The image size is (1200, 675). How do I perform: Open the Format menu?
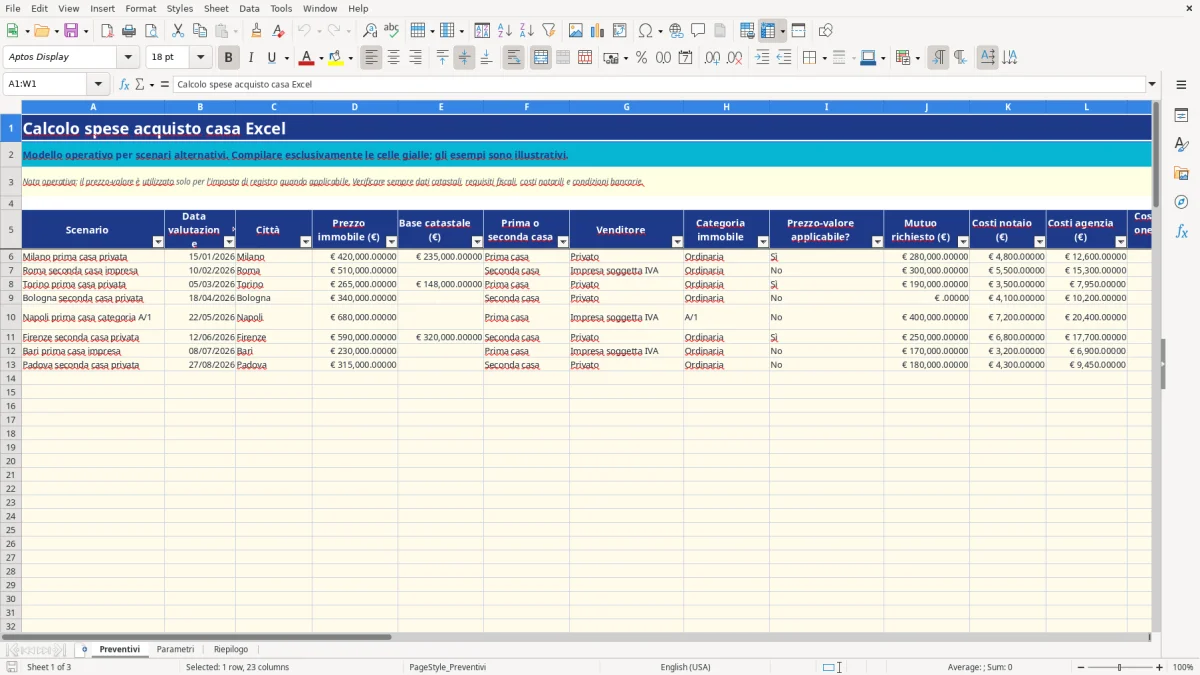[x=140, y=8]
